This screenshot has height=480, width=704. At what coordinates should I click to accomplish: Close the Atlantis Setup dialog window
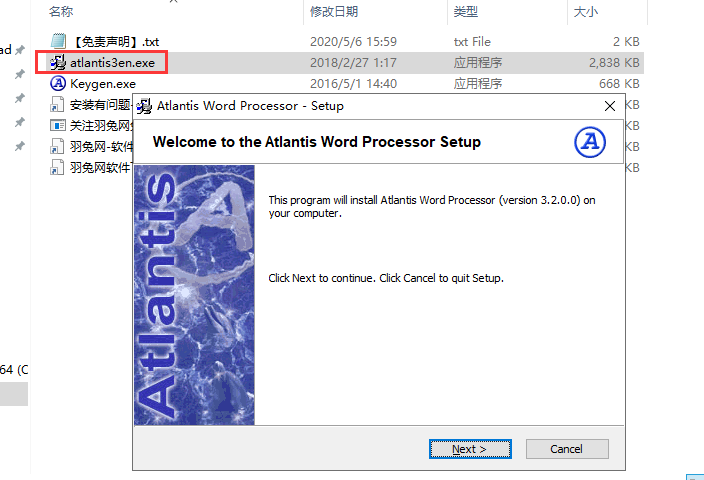pos(610,106)
